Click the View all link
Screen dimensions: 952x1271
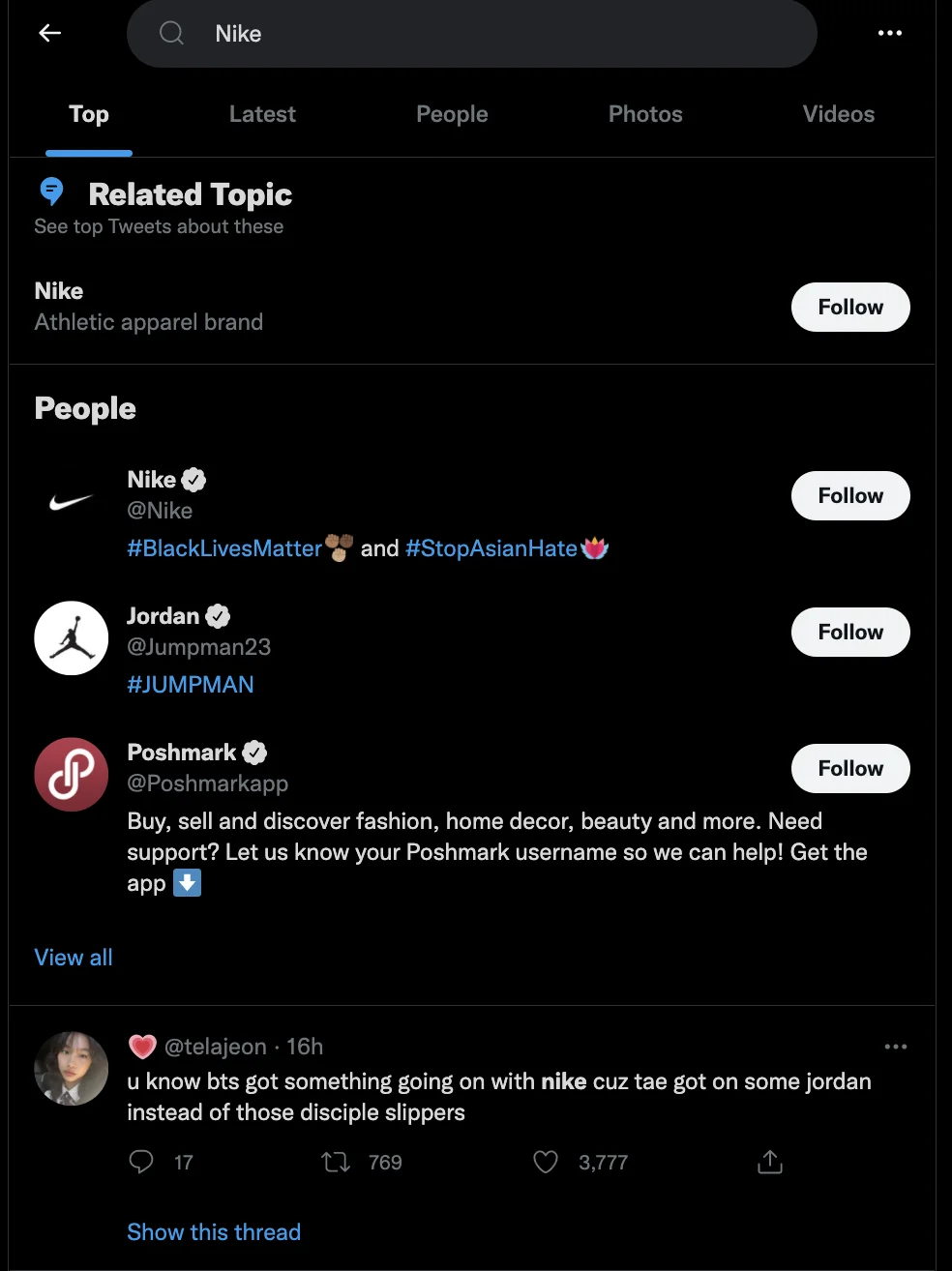point(74,958)
